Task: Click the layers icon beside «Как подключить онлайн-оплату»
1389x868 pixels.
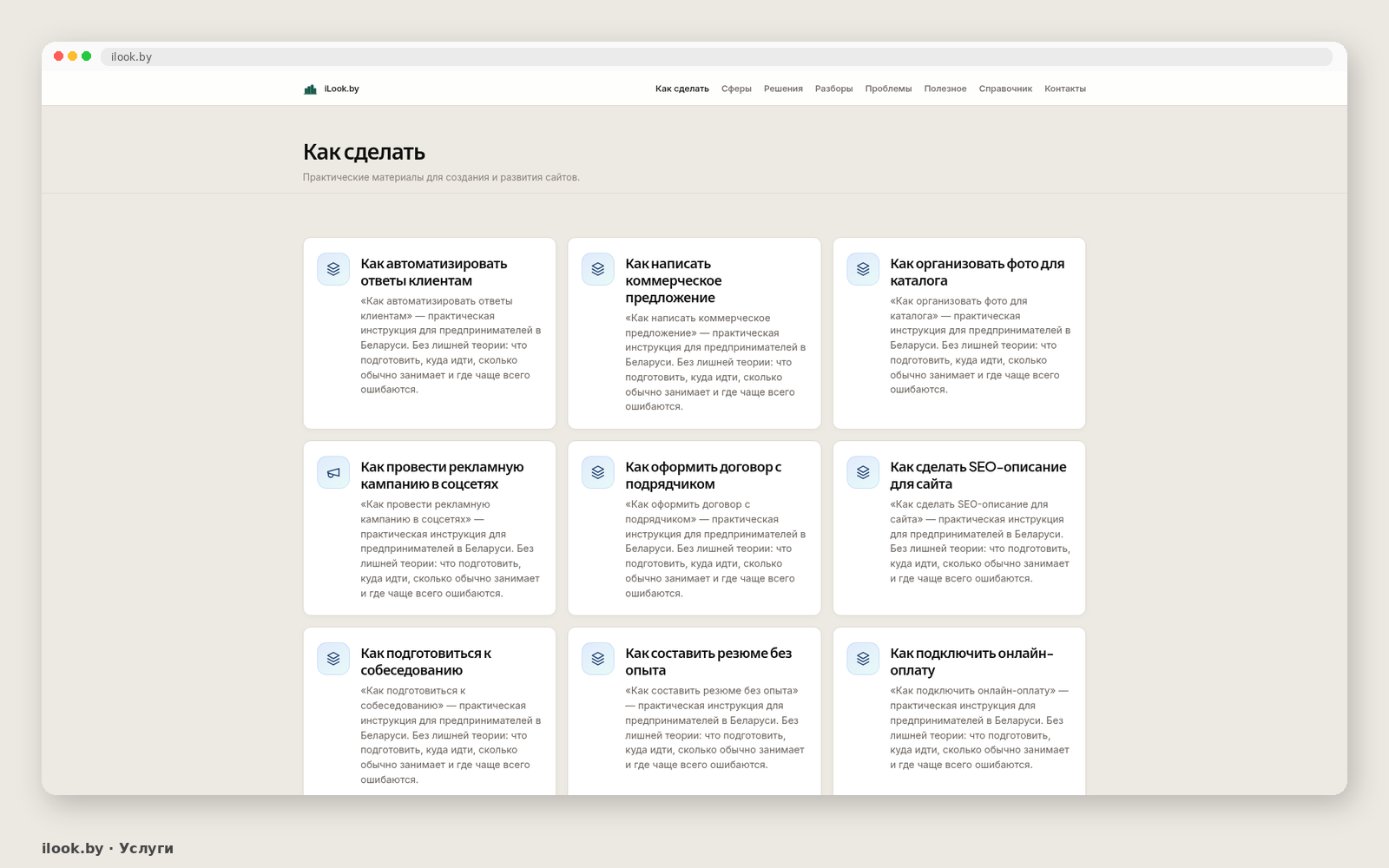Action: point(863,659)
